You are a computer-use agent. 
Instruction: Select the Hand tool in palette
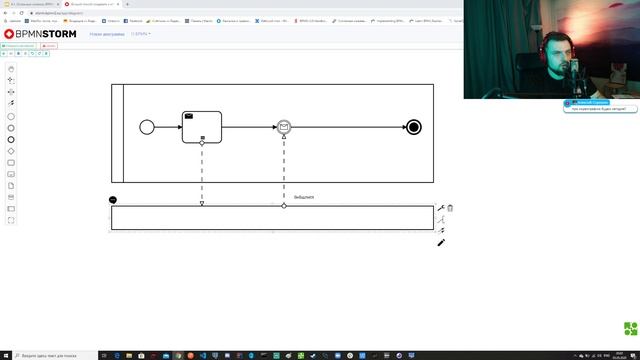pyautogui.click(x=11, y=69)
